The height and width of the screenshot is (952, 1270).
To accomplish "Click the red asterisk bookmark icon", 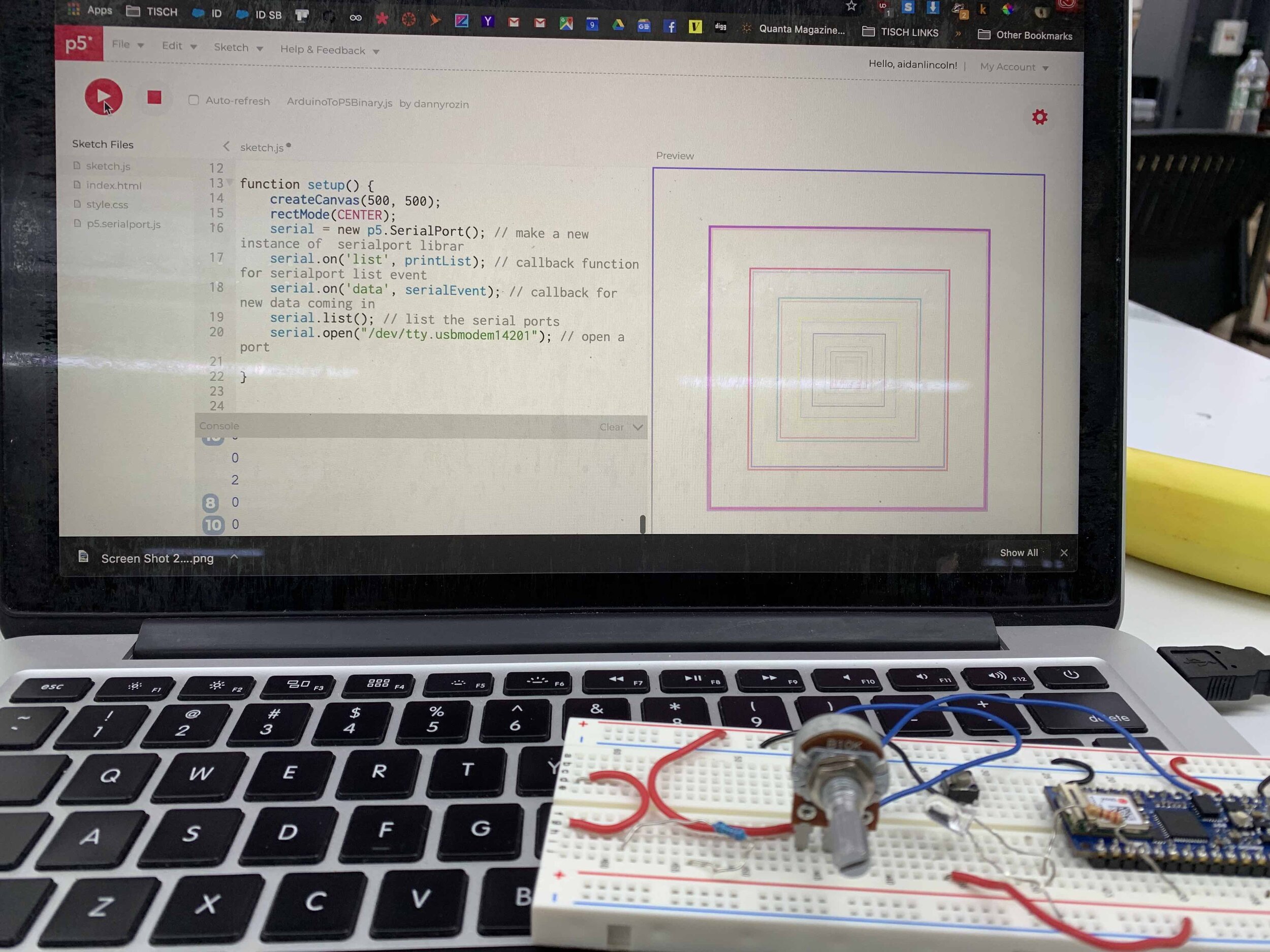I will [381, 18].
